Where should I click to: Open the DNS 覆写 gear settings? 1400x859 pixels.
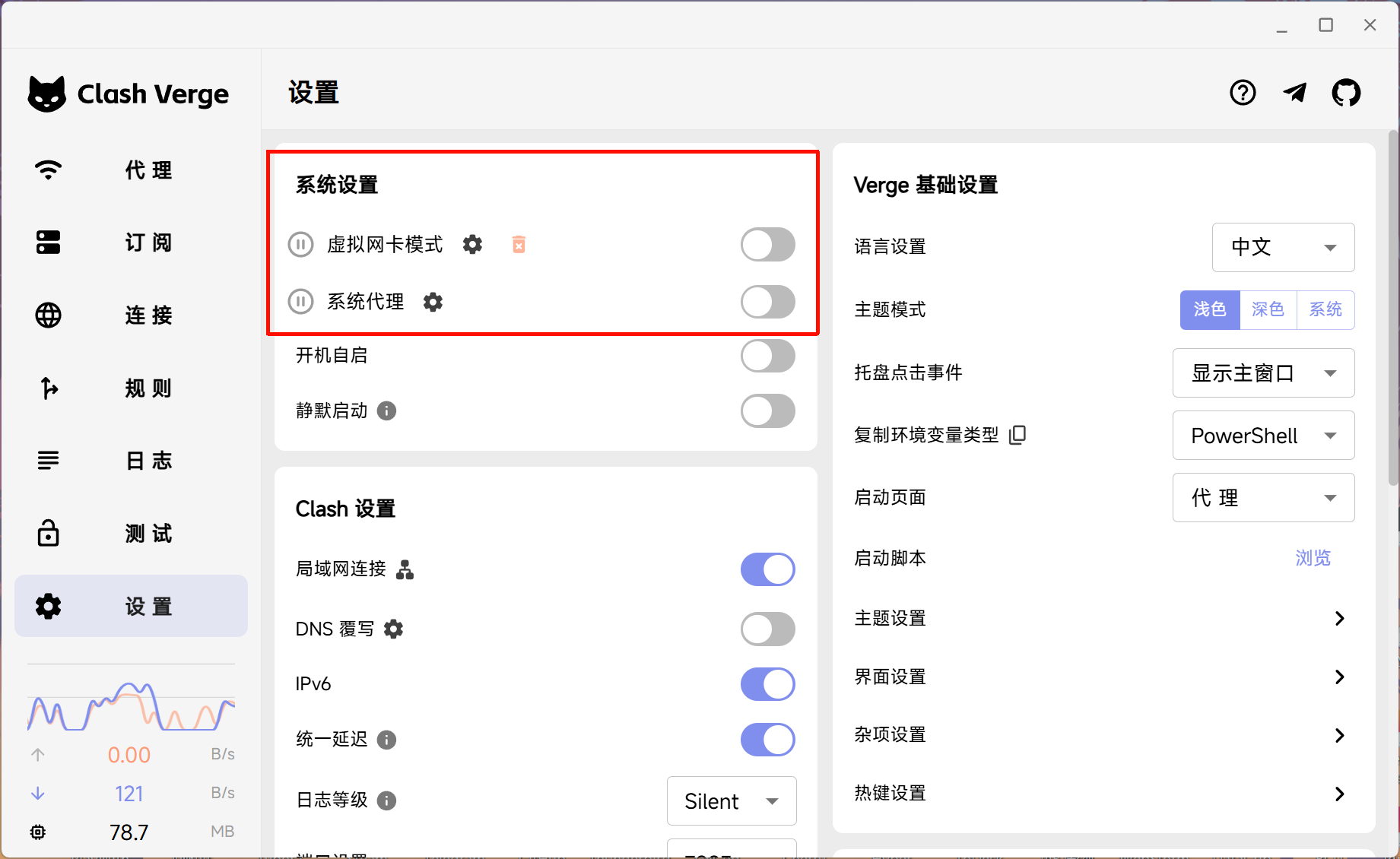coord(393,629)
